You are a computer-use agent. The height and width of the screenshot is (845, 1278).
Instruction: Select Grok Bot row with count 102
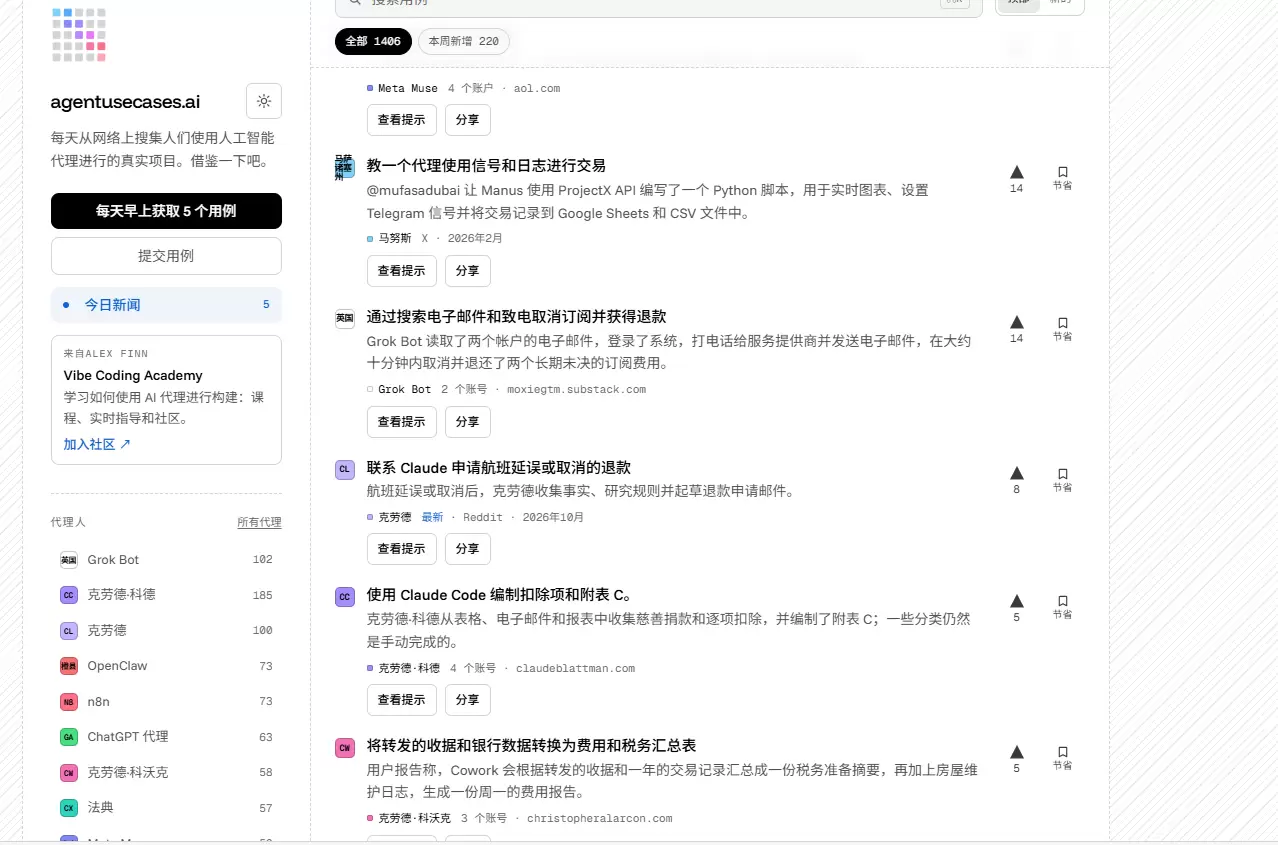click(166, 560)
